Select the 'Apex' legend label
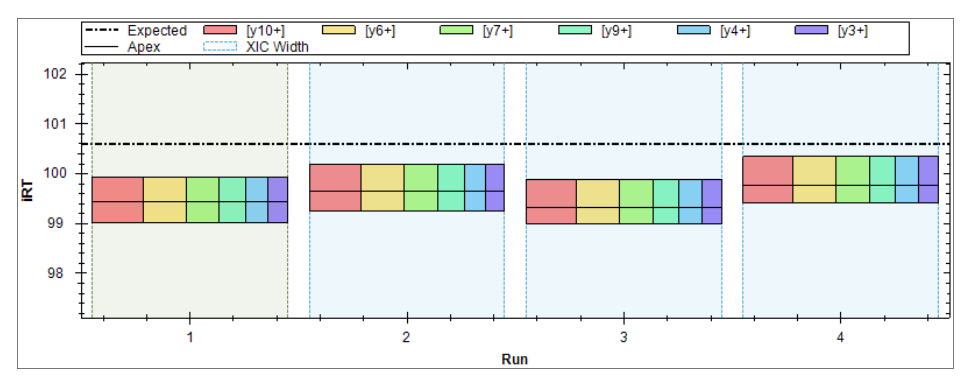Image resolution: width=971 pixels, height=386 pixels. click(144, 46)
